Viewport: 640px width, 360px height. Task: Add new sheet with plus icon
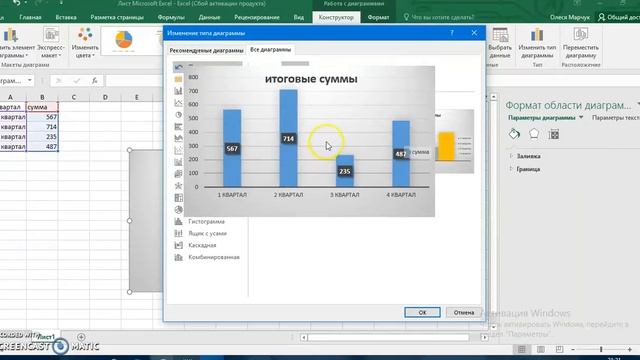[81, 337]
